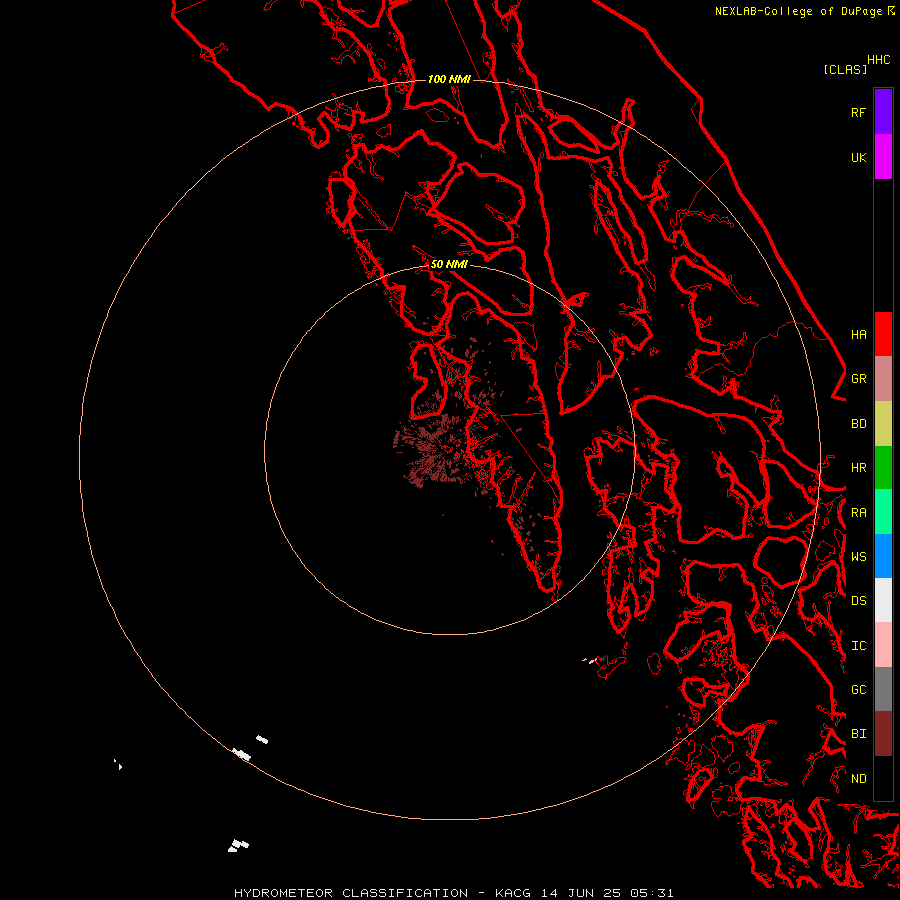This screenshot has height=900, width=900.
Task: Click the HA legend label
Action: pos(858,334)
